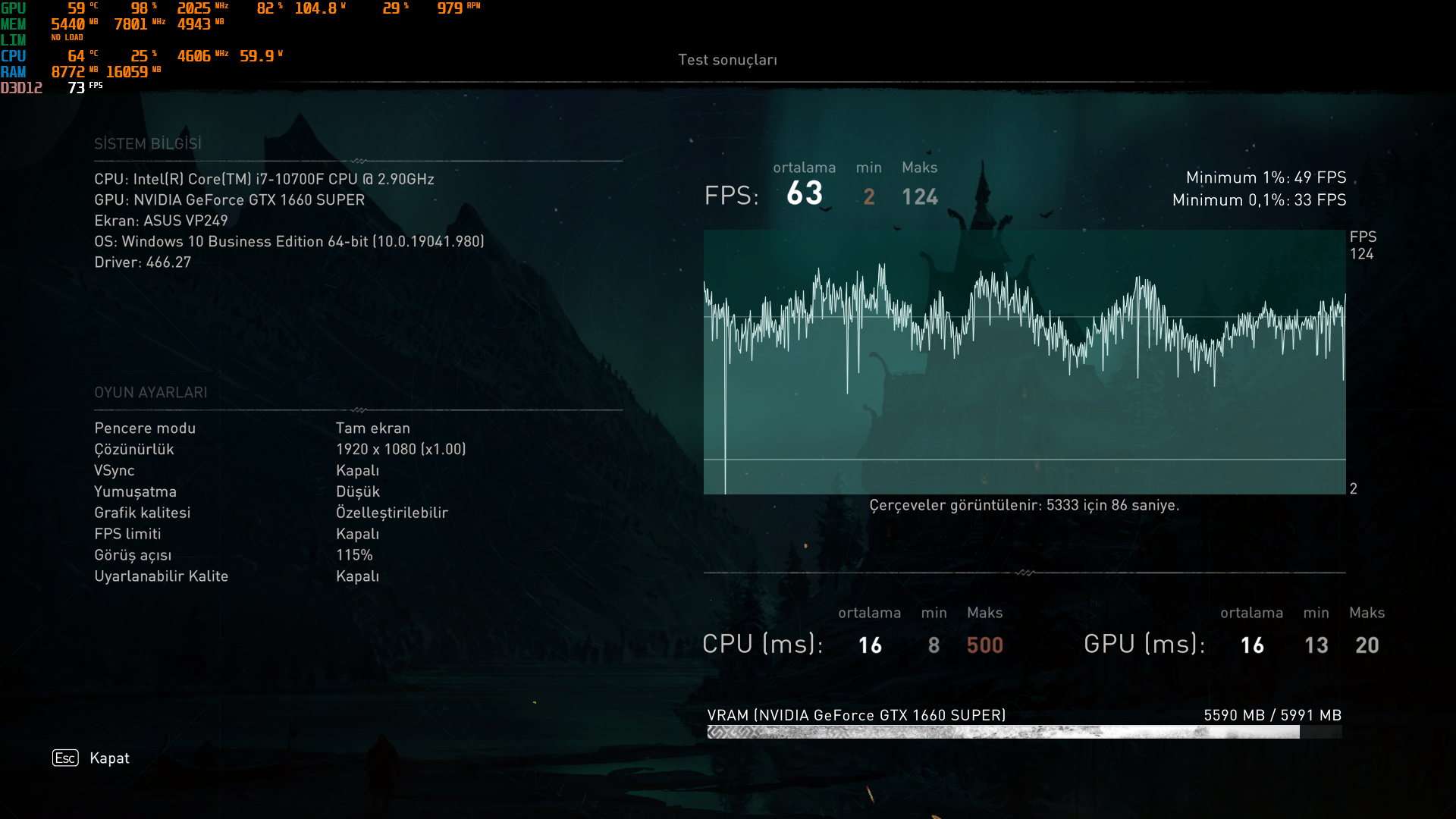
Task: Click the CPU max 500 ms value
Action: (984, 645)
